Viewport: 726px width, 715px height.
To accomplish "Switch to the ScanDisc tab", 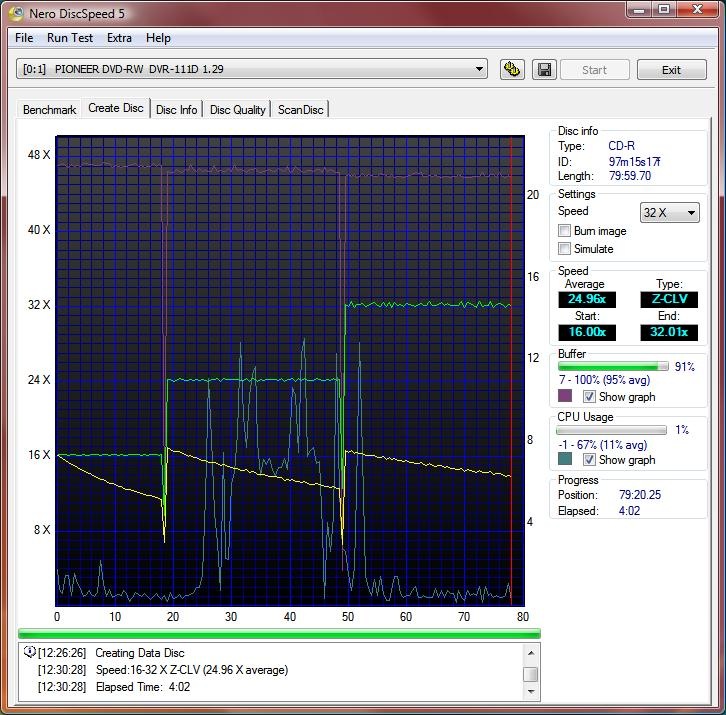I will point(300,110).
